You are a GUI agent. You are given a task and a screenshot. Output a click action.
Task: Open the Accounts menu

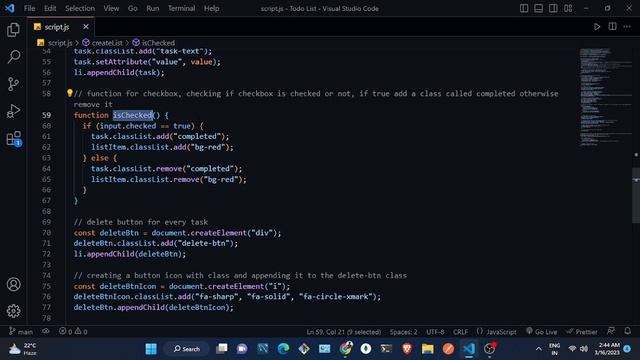(x=13, y=284)
